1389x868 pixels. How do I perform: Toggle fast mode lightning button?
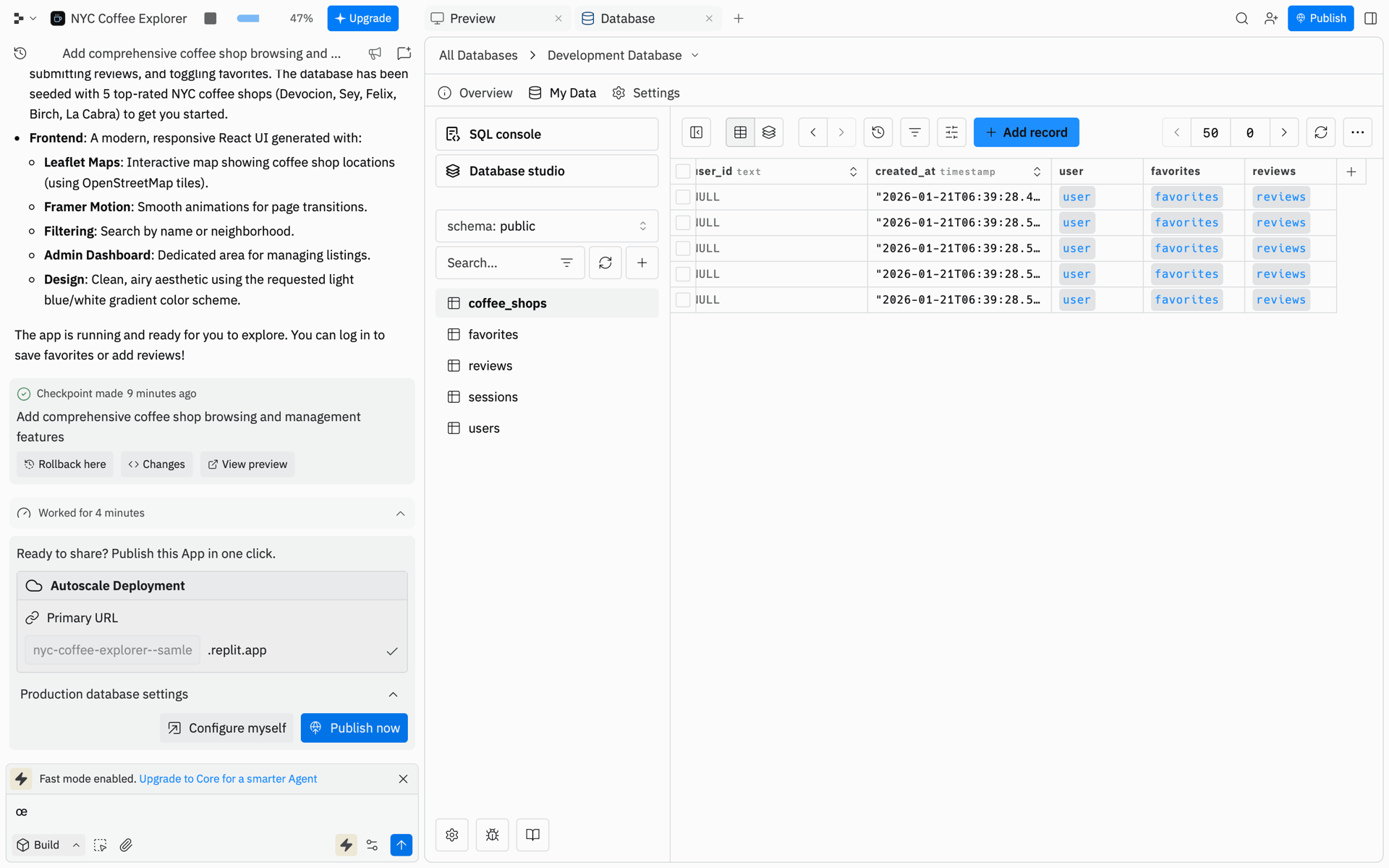pos(346,845)
